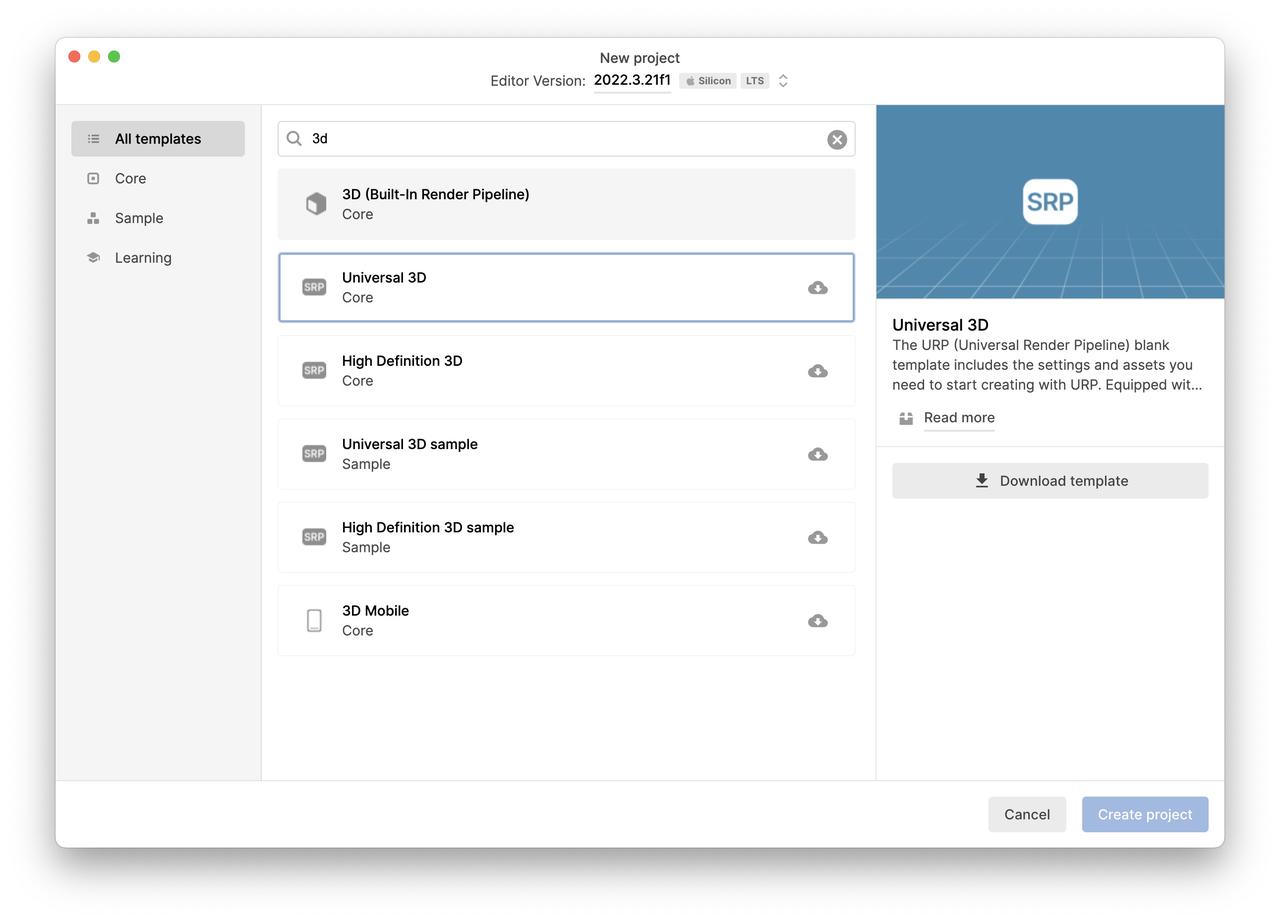Click the search magnifier icon
This screenshot has width=1280, height=921.
[294, 139]
